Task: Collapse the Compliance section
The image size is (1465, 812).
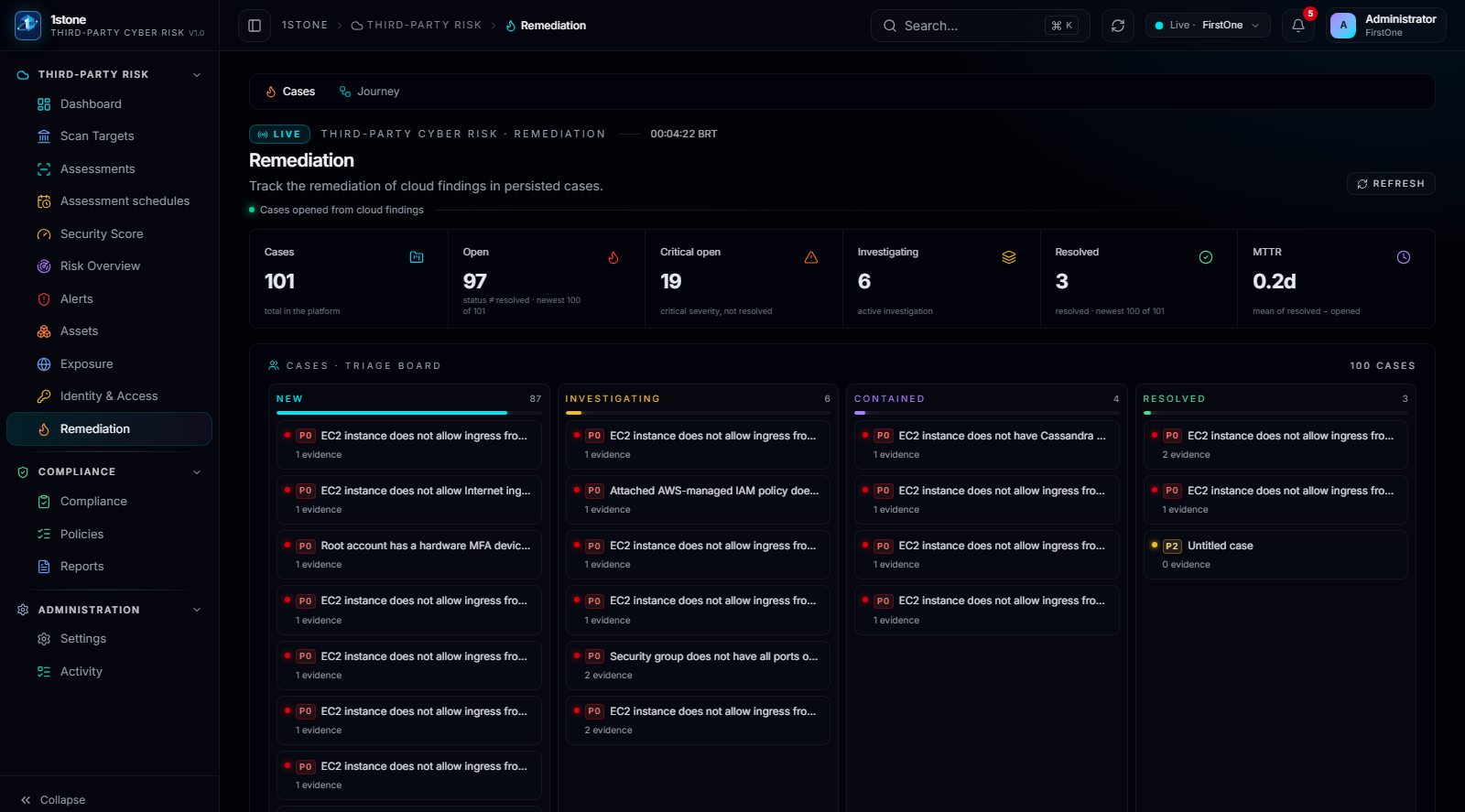Action: [197, 472]
